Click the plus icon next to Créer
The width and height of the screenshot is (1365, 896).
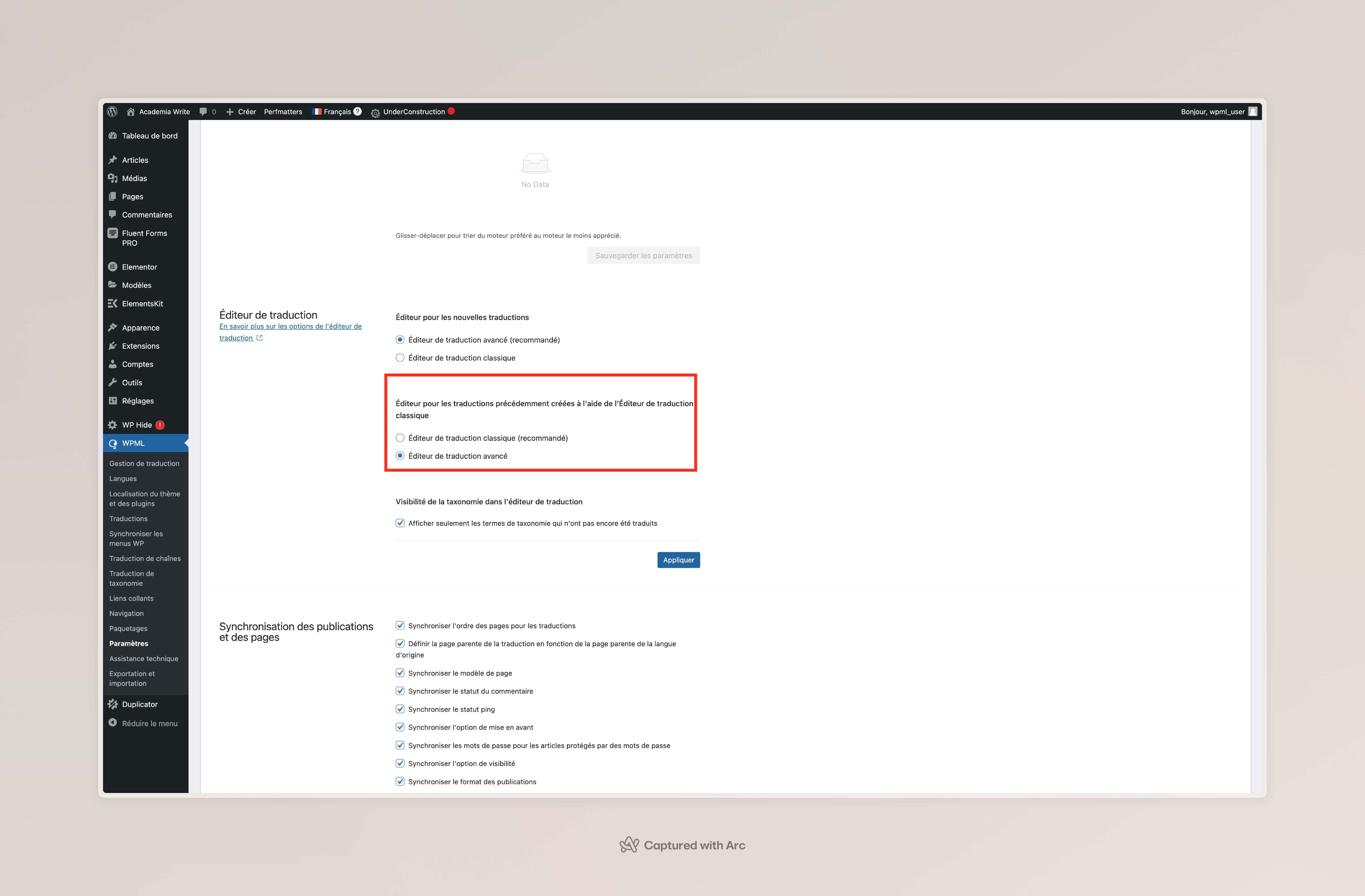point(229,112)
